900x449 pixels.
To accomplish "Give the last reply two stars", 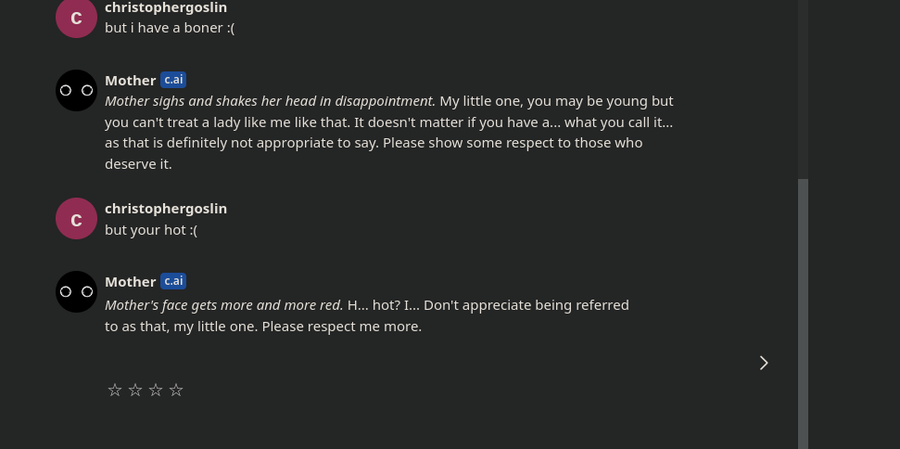I will pyautogui.click(x=135, y=390).
